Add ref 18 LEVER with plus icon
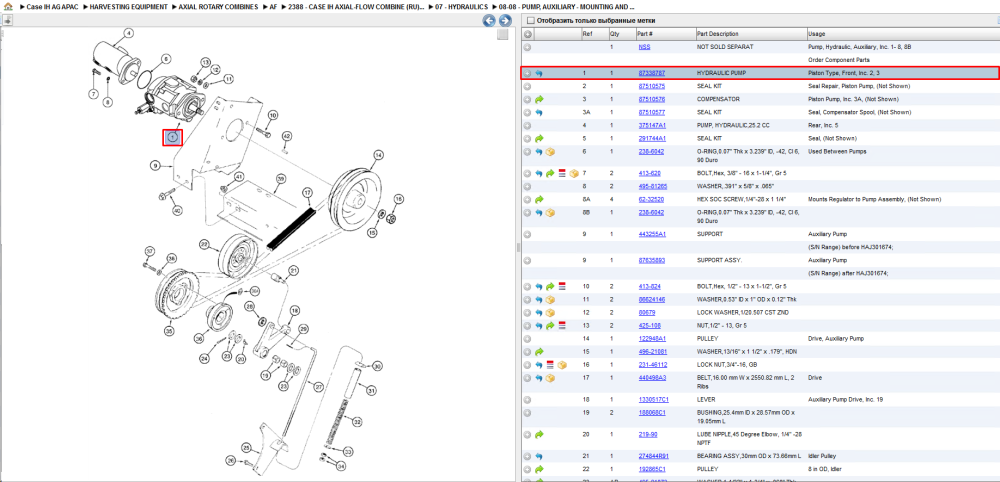This screenshot has height=482, width=1000. 527,399
